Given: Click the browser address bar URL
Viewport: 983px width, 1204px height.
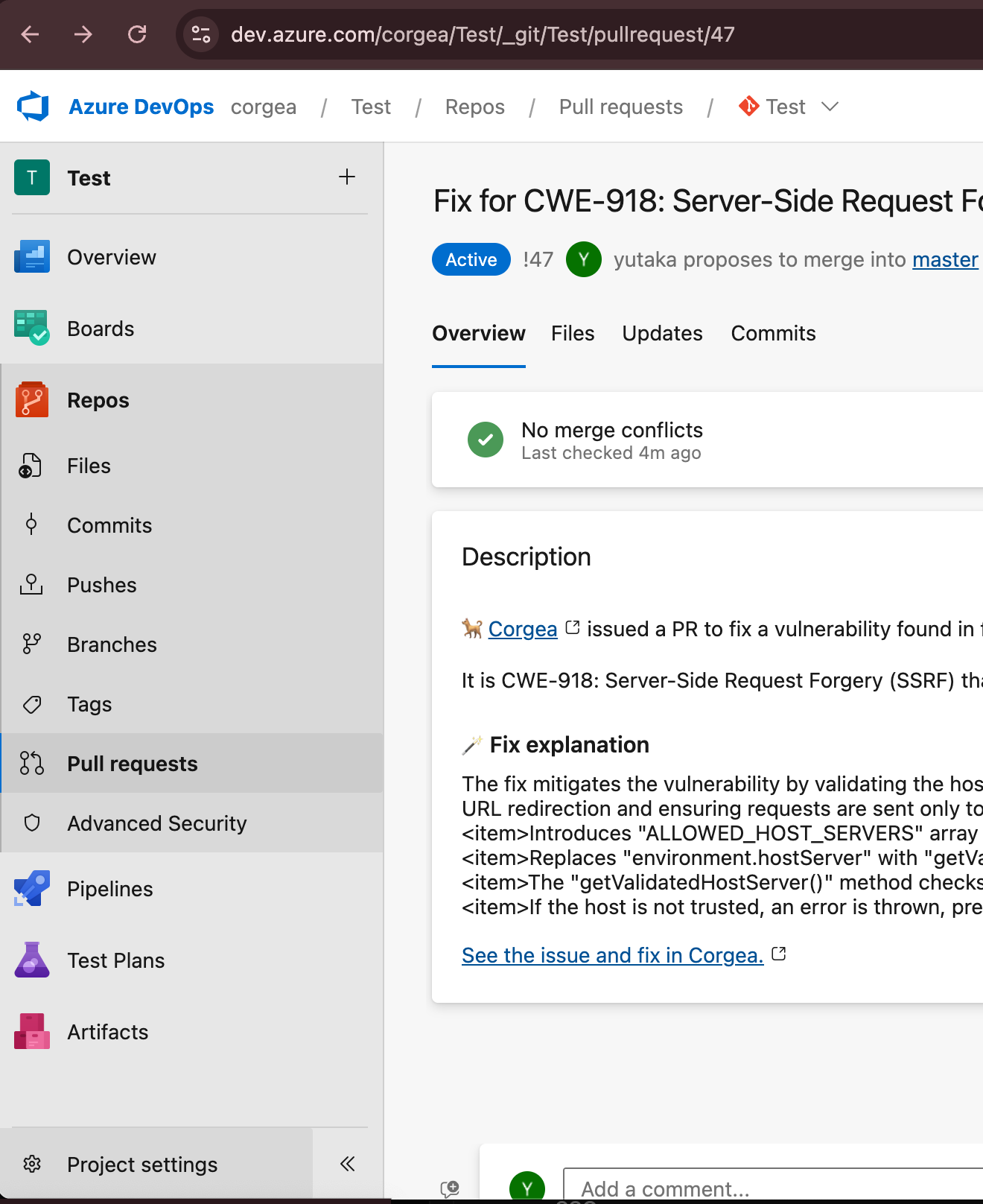Looking at the screenshot, I should 483,34.
